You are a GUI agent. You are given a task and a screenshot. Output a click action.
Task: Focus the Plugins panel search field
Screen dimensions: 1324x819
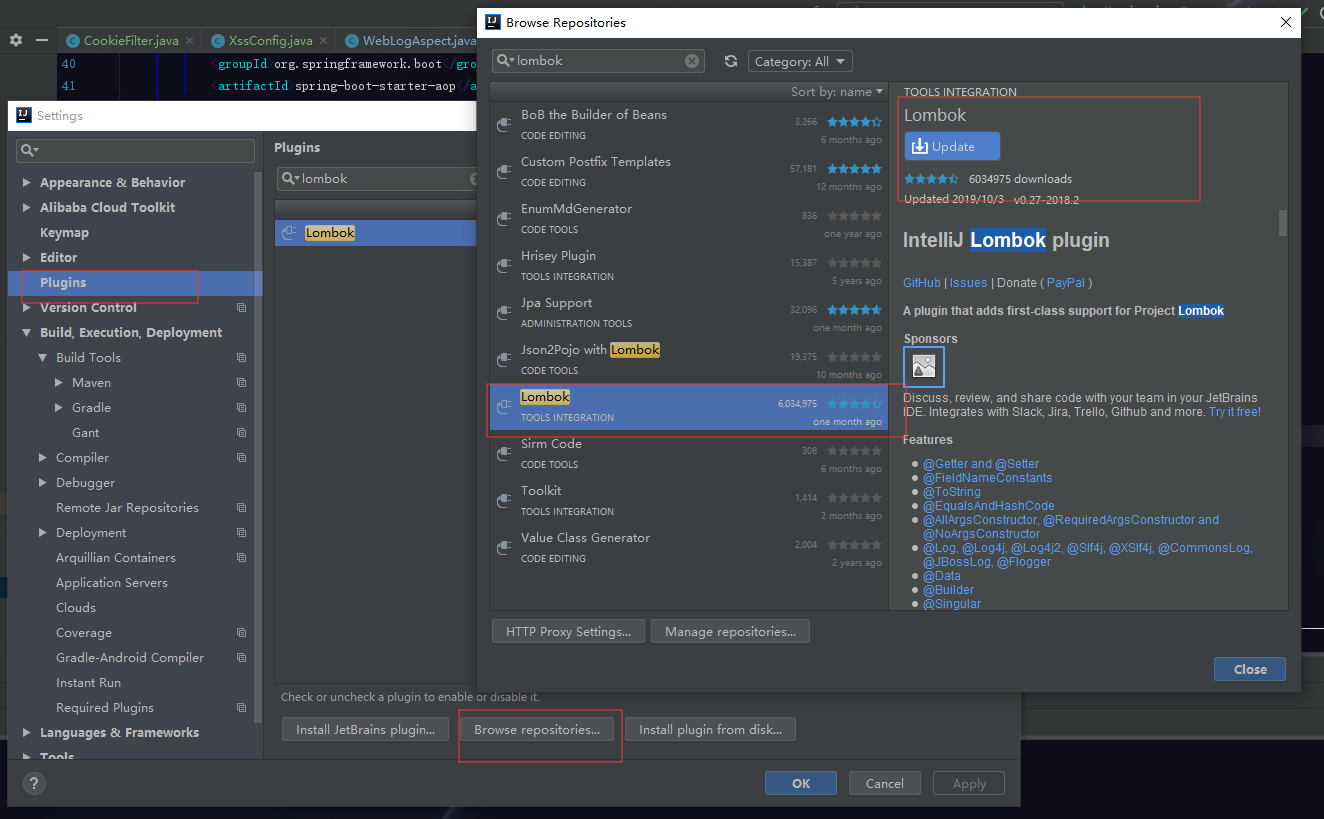point(378,179)
